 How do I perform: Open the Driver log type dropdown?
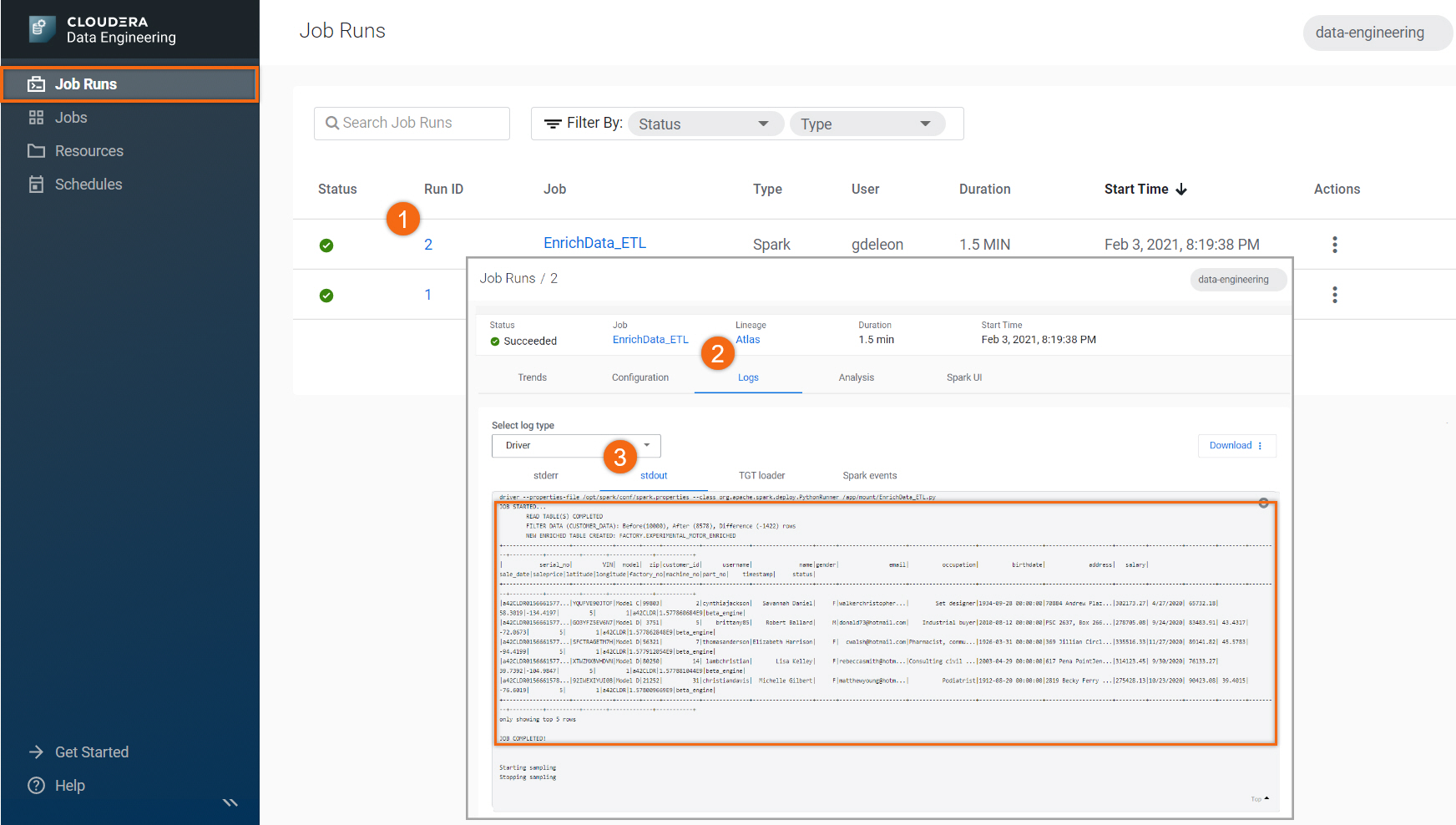[576, 446]
